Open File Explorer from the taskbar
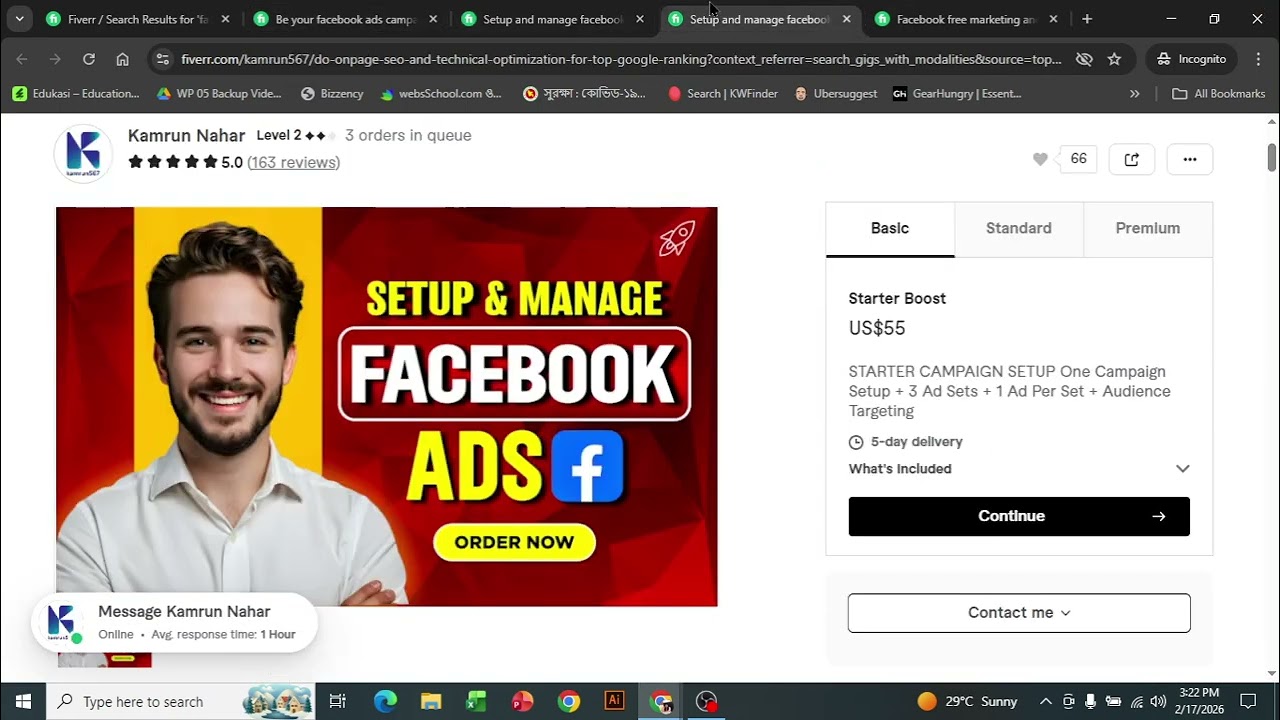 point(431,701)
